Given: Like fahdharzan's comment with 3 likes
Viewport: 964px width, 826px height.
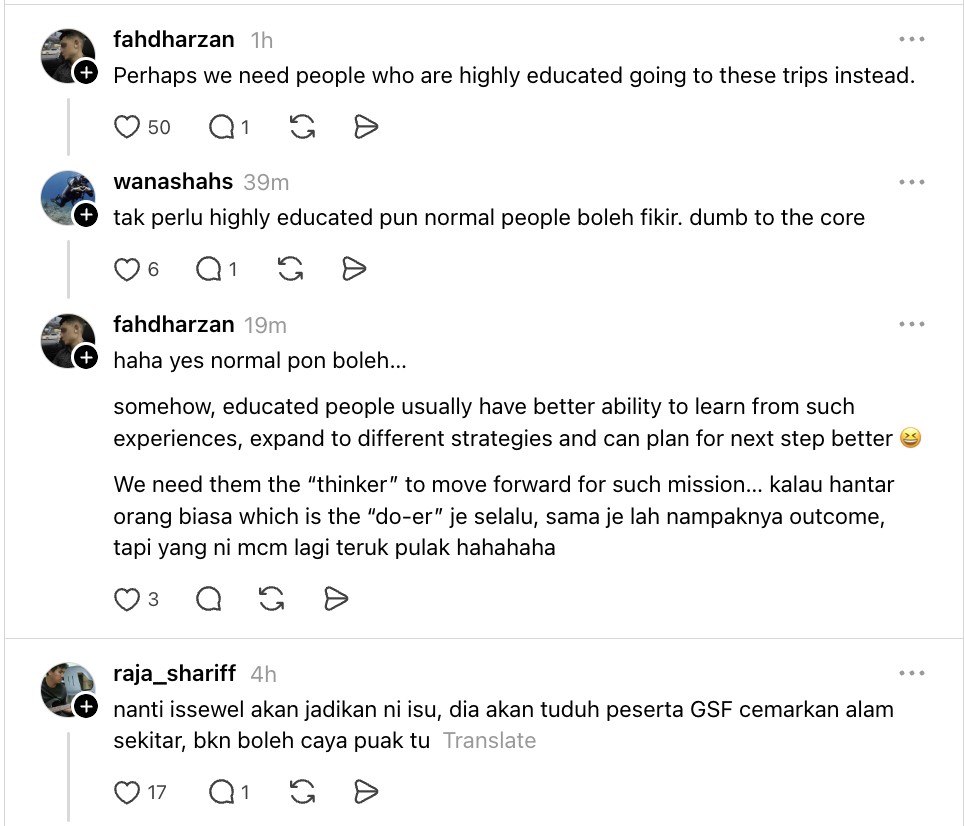Looking at the screenshot, I should [x=127, y=599].
